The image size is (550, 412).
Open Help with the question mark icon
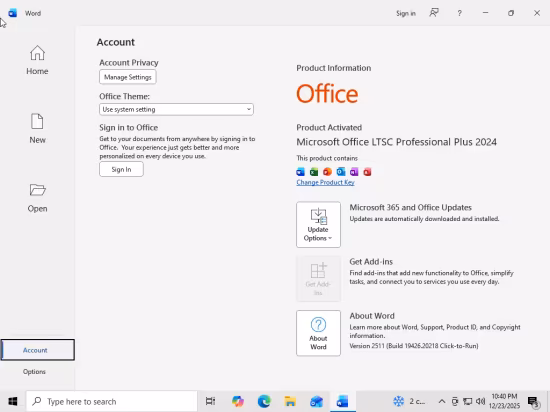(x=460, y=13)
